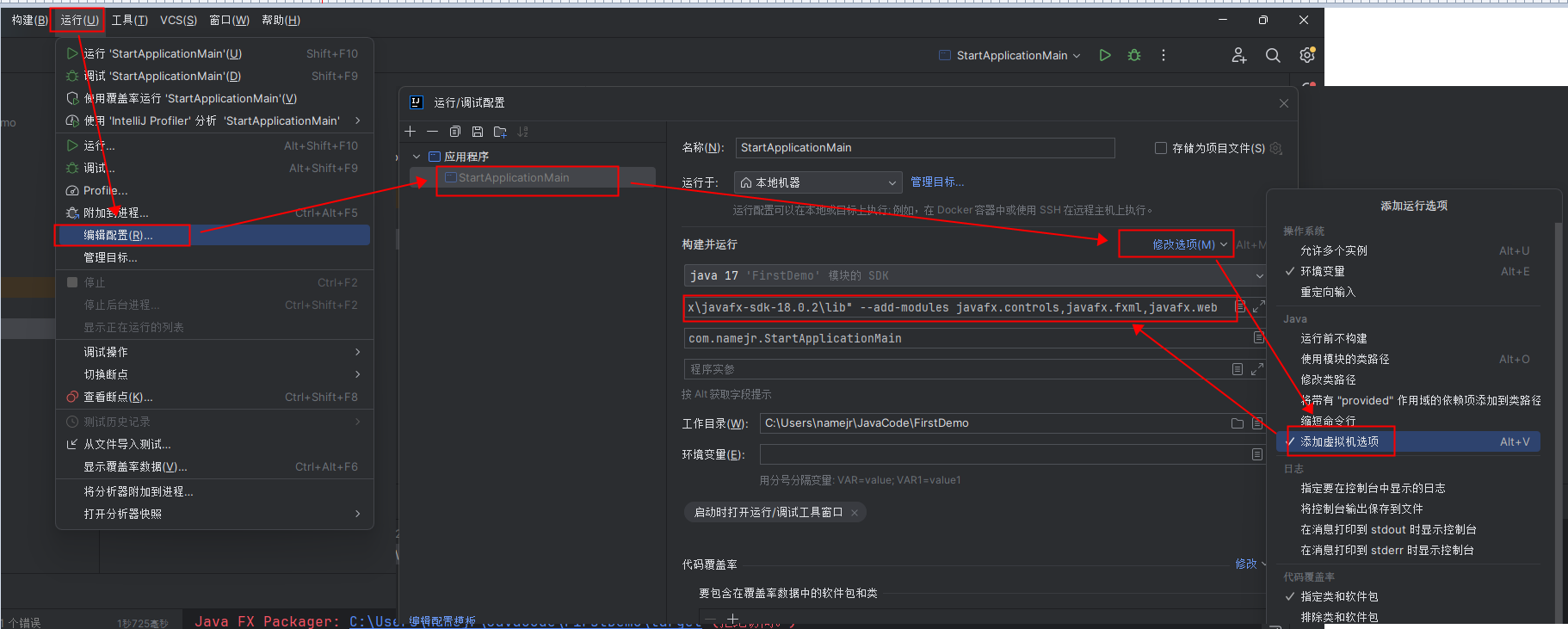Click the insert-macro icon in the 工作目录 field
This screenshot has width=1568, height=629.
(x=1257, y=423)
